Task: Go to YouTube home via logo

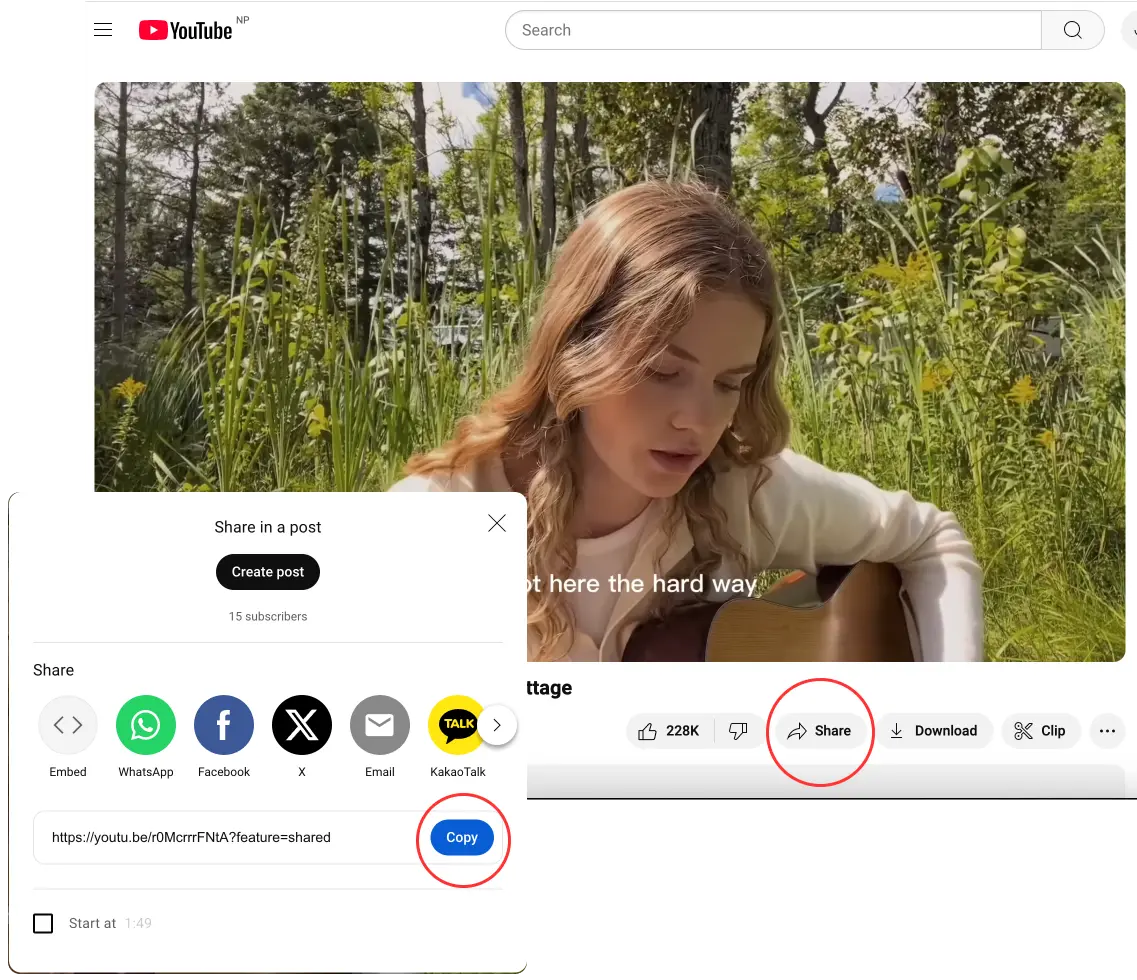Action: click(x=186, y=30)
